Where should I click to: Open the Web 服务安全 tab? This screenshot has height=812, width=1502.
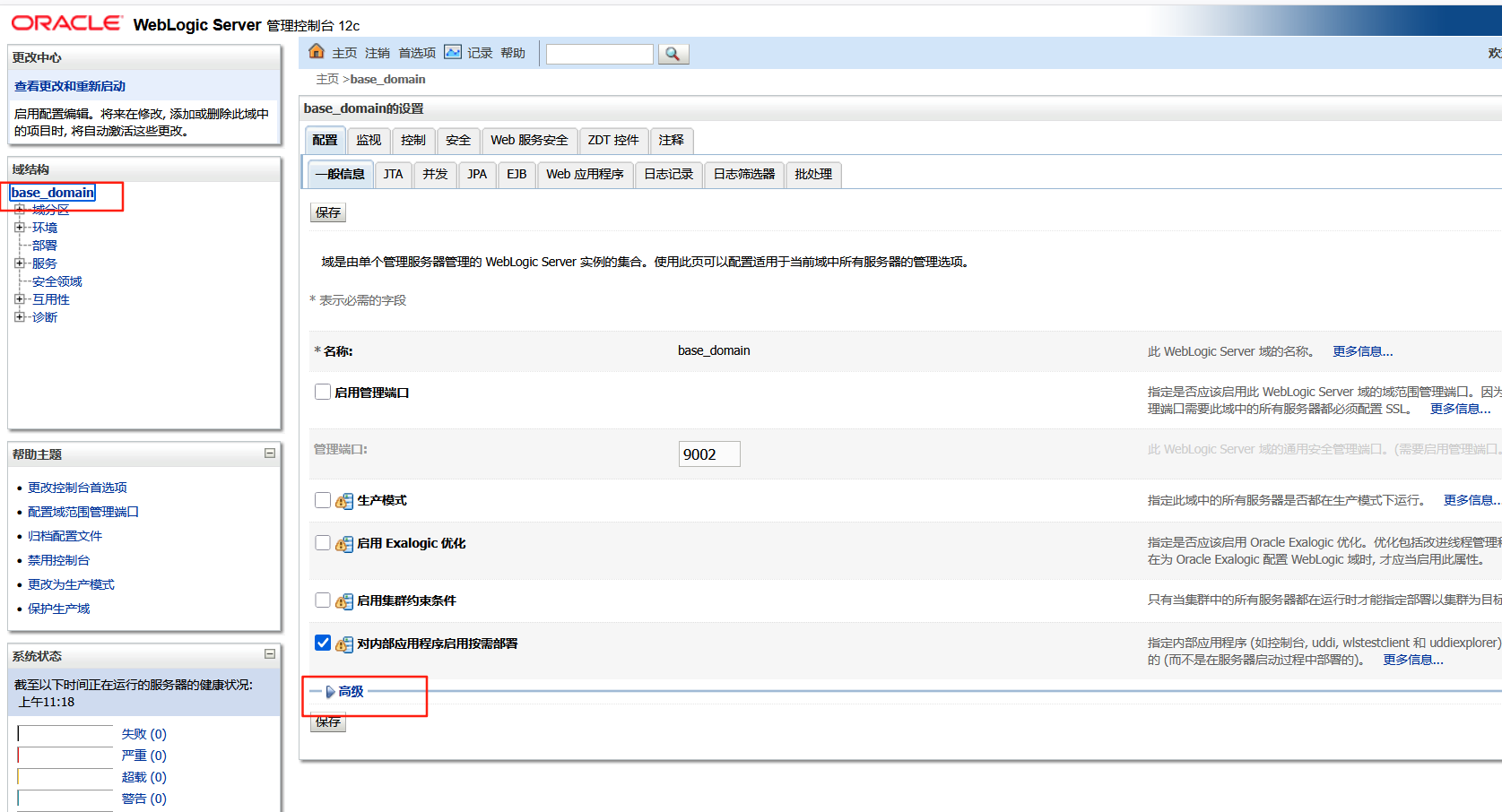click(x=529, y=141)
